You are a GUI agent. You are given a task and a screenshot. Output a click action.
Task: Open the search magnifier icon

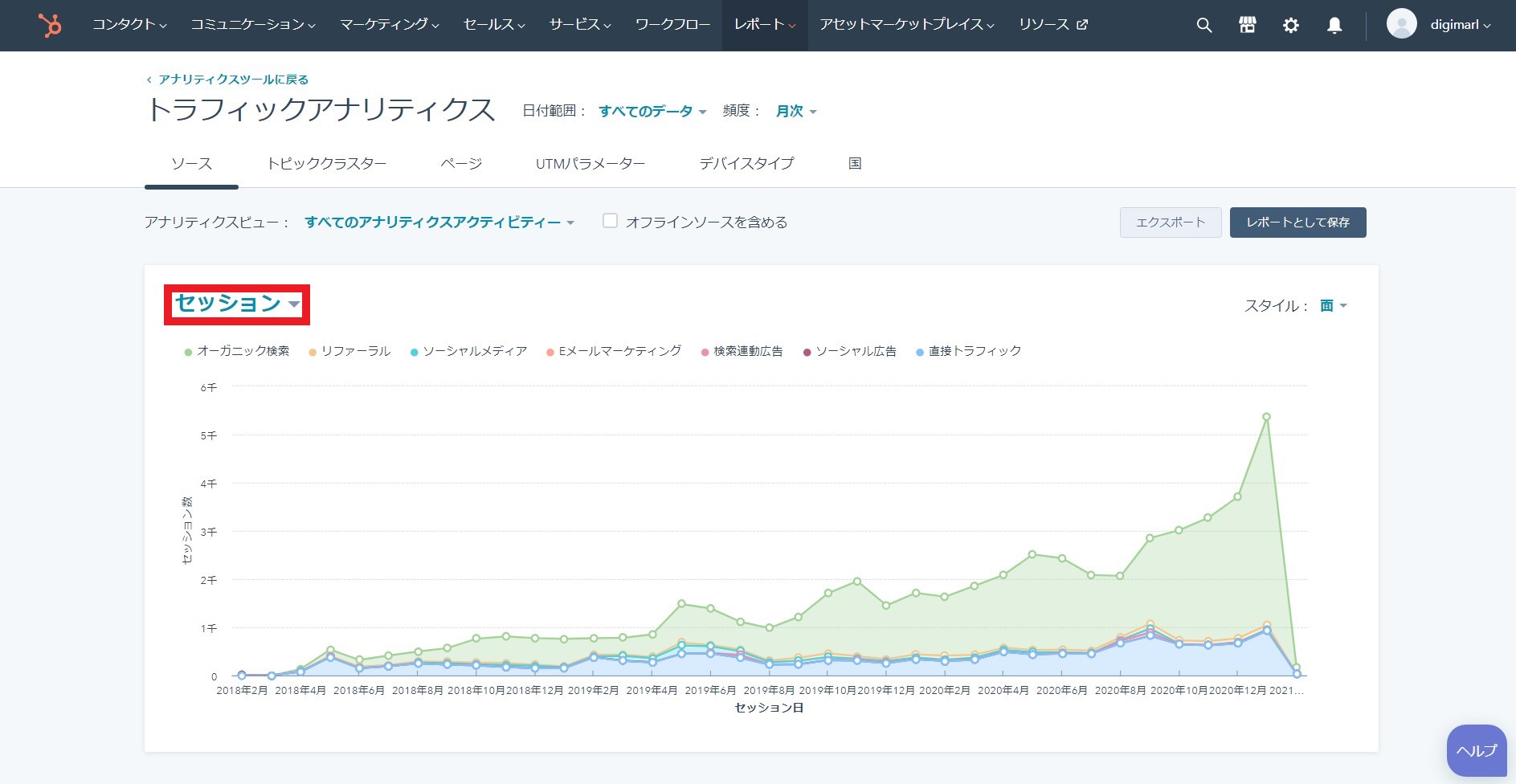1203,25
